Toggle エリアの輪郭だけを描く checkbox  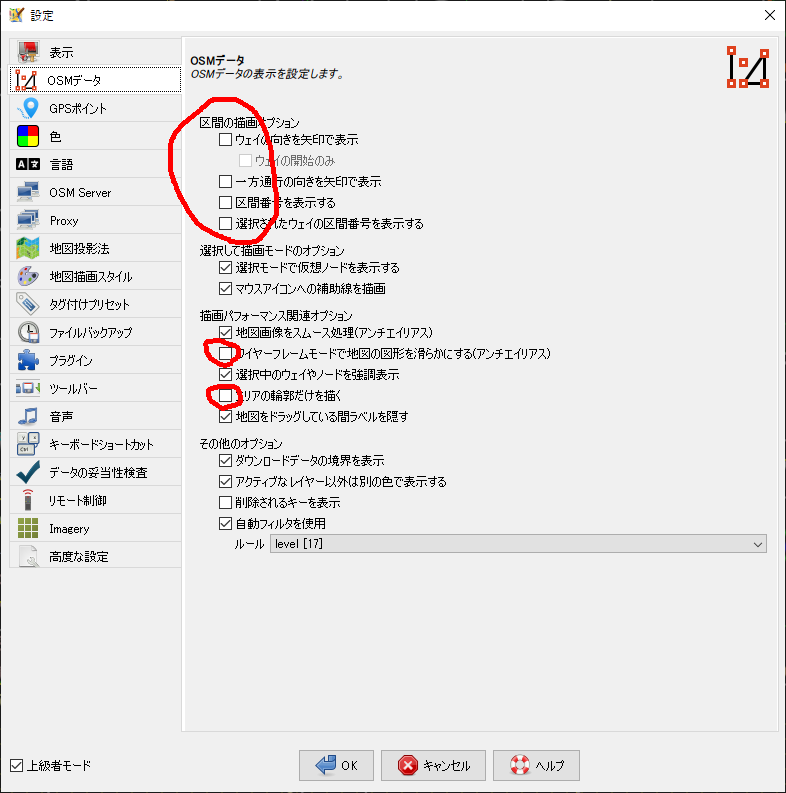click(226, 395)
